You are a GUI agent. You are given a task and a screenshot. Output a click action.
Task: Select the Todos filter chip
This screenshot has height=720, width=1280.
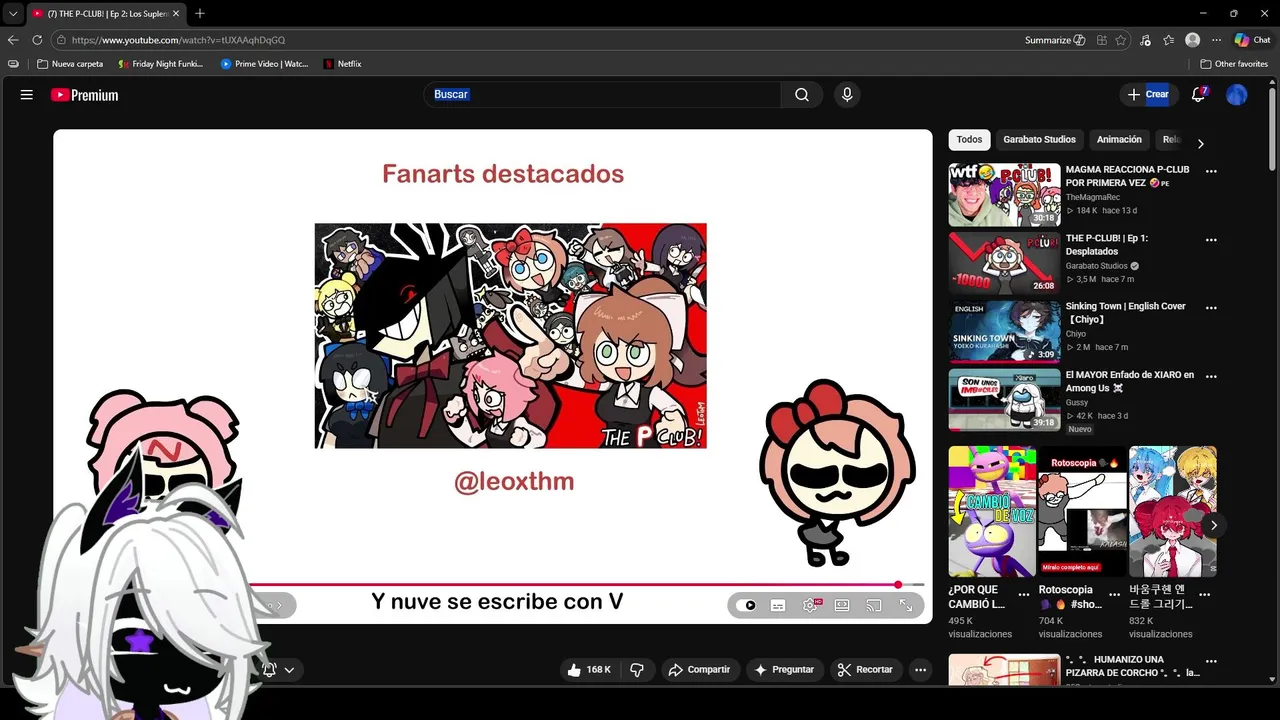[969, 140]
